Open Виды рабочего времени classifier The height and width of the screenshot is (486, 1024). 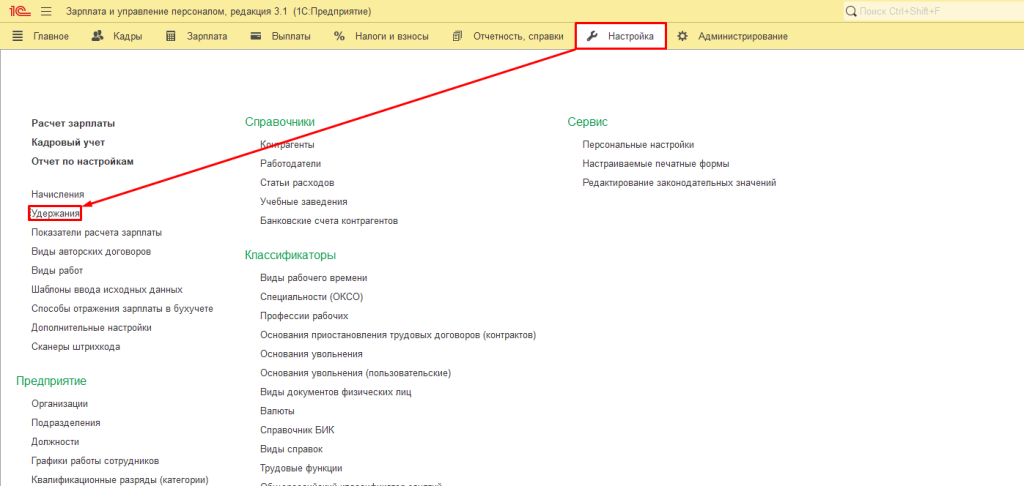pyautogui.click(x=313, y=278)
